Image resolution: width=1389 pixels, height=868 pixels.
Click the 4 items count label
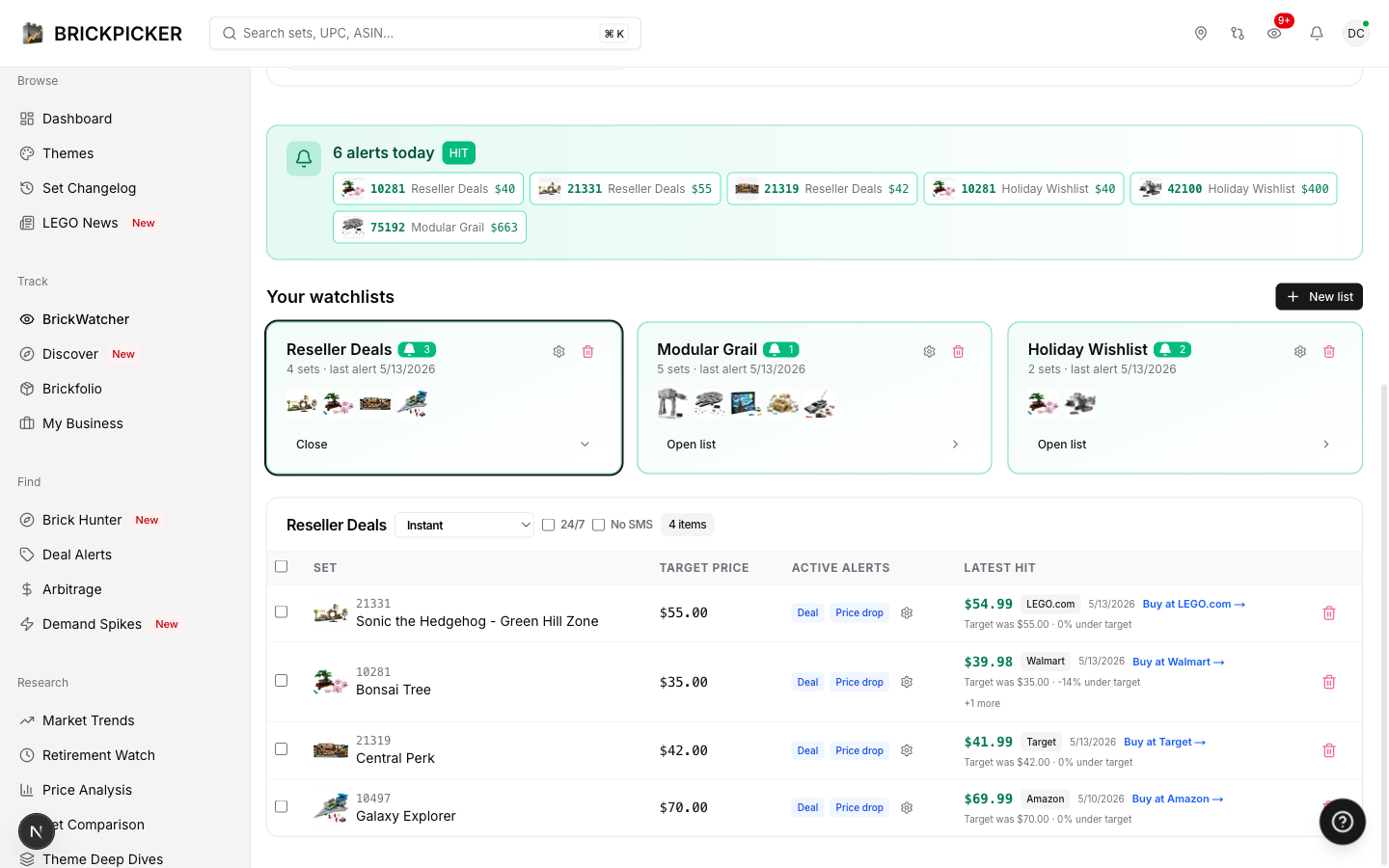(x=688, y=525)
